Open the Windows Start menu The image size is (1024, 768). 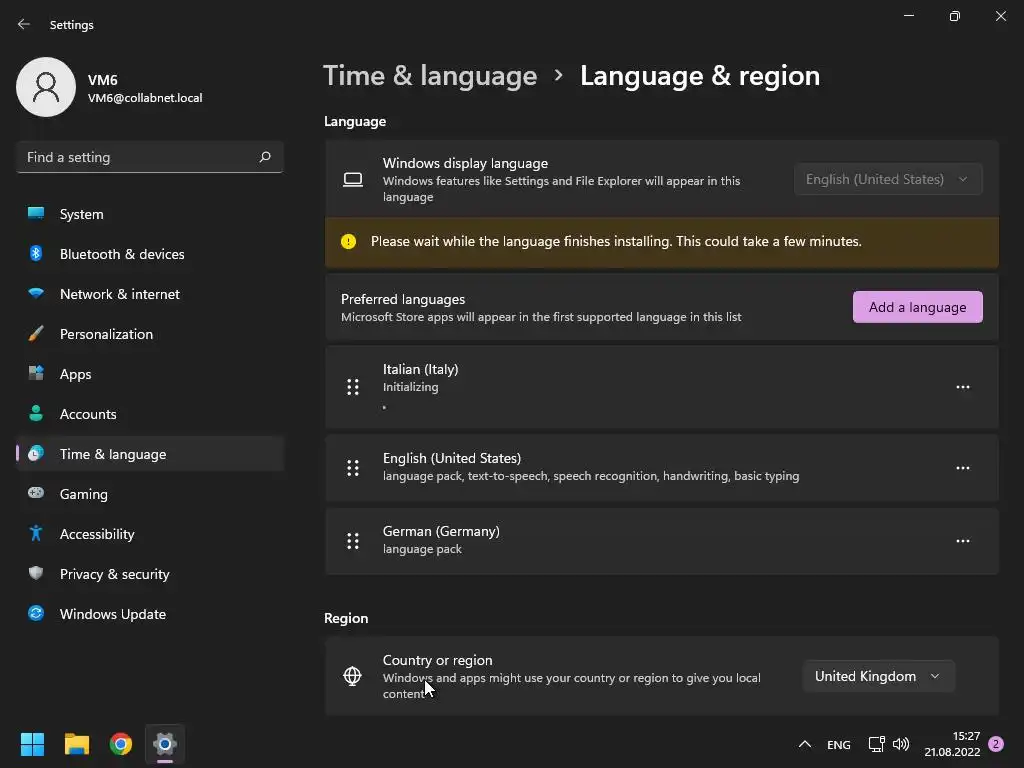[32, 744]
